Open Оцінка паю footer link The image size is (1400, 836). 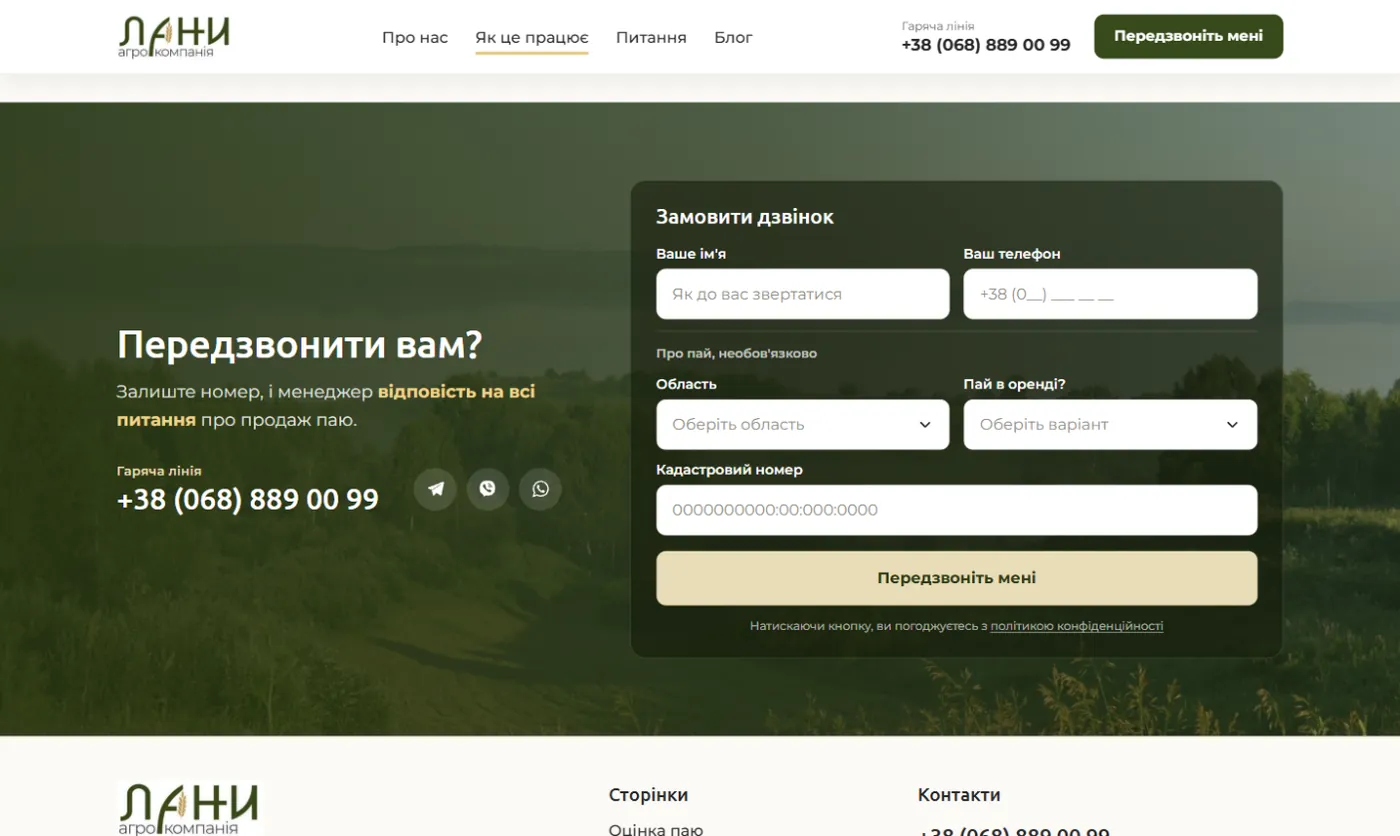pos(656,829)
